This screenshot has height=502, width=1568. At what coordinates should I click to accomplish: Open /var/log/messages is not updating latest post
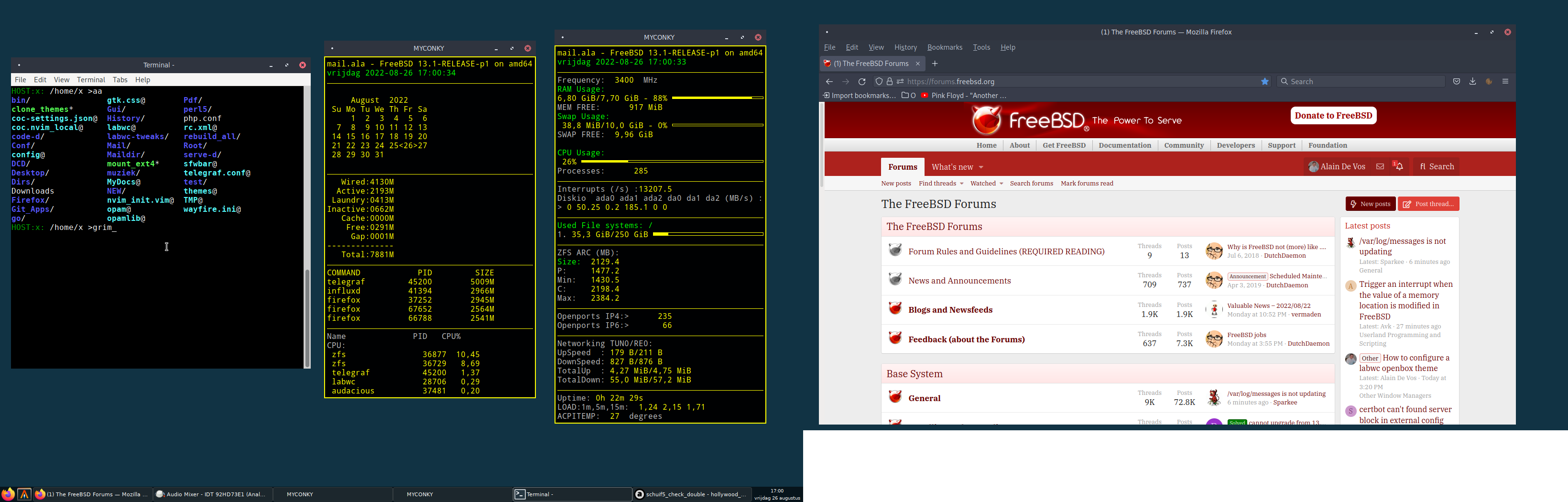(1402, 246)
